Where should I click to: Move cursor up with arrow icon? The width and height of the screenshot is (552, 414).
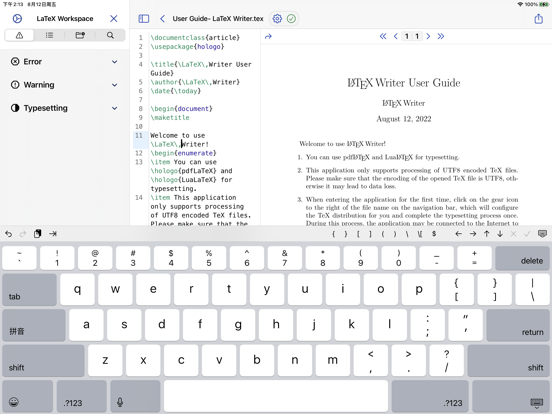(487, 234)
